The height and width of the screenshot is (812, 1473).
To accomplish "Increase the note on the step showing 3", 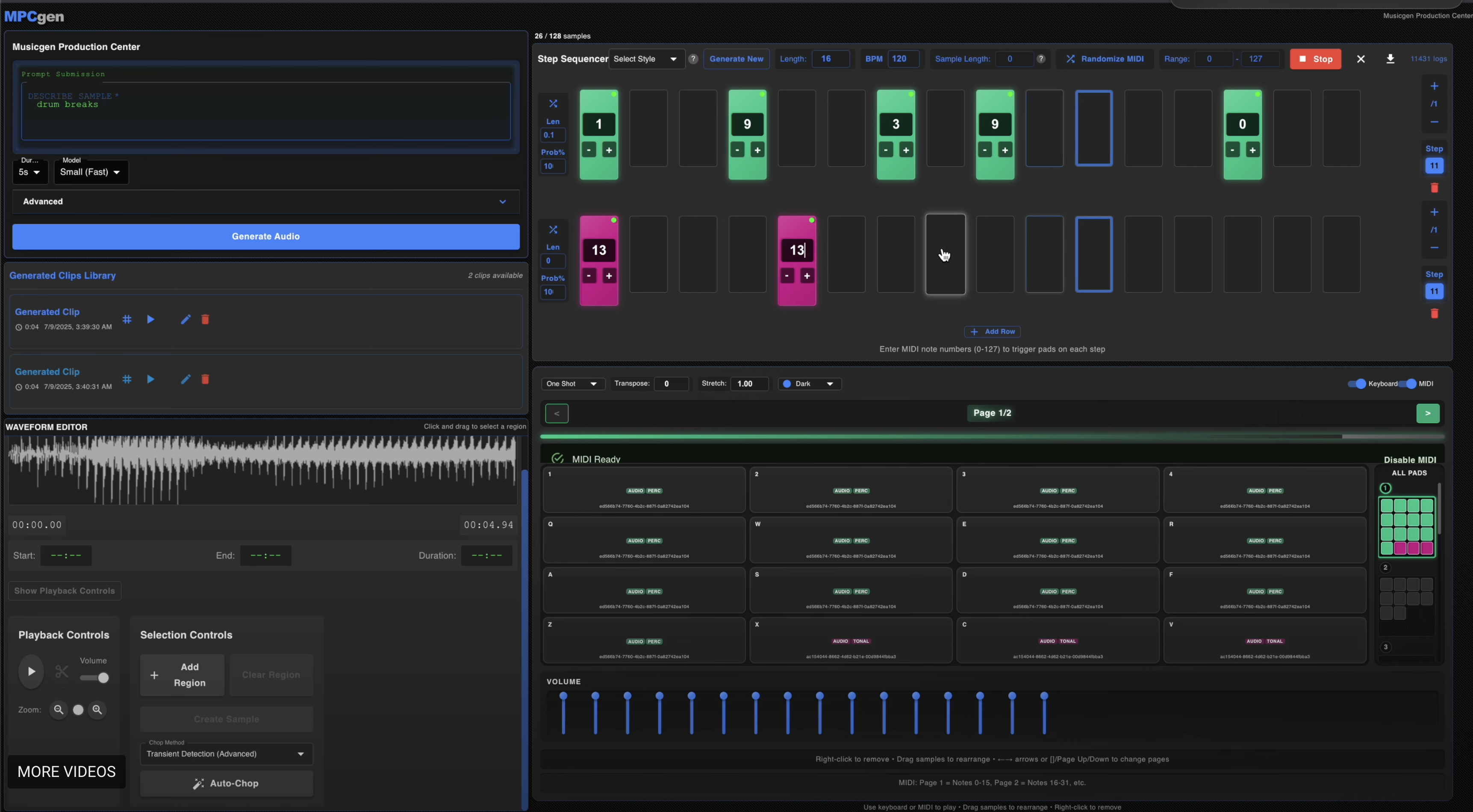I will [906, 150].
